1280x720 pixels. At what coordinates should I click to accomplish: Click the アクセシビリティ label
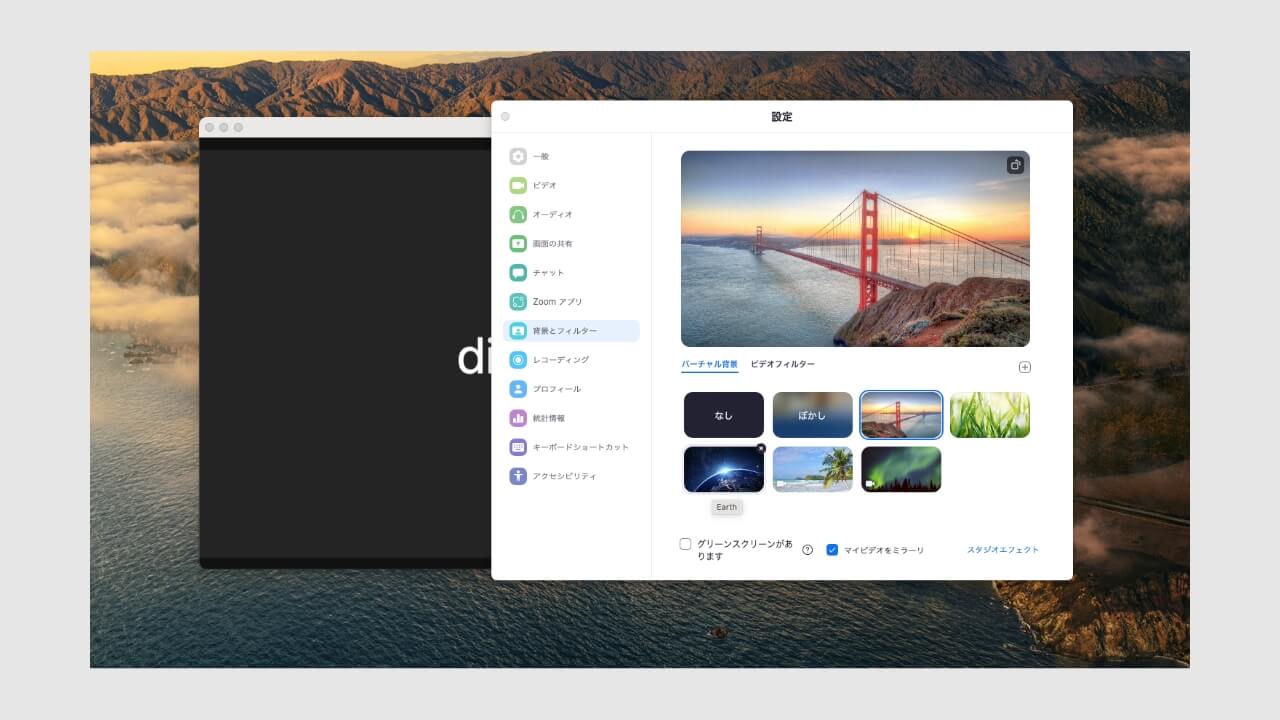coord(565,476)
